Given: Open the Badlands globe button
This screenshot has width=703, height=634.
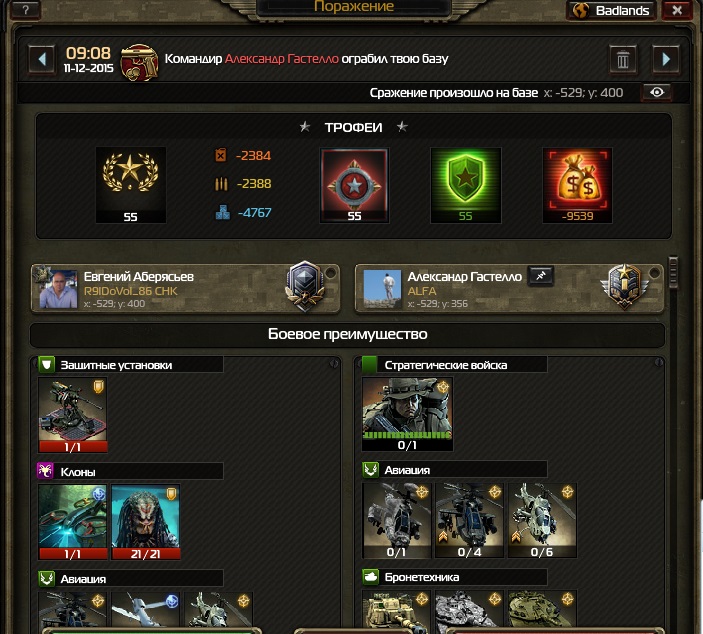Looking at the screenshot, I should [x=612, y=10].
